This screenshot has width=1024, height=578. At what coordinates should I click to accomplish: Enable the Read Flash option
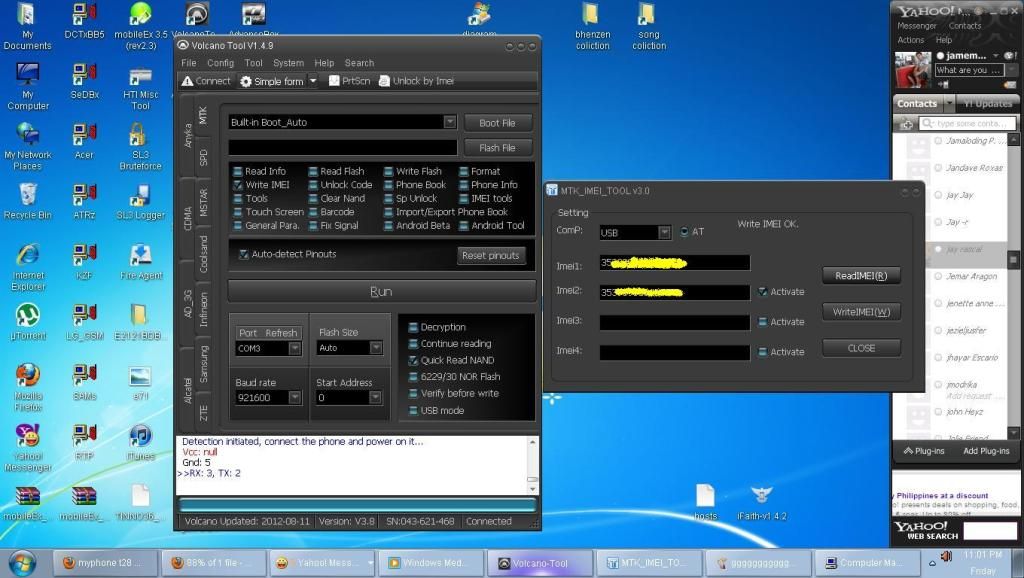pos(313,171)
